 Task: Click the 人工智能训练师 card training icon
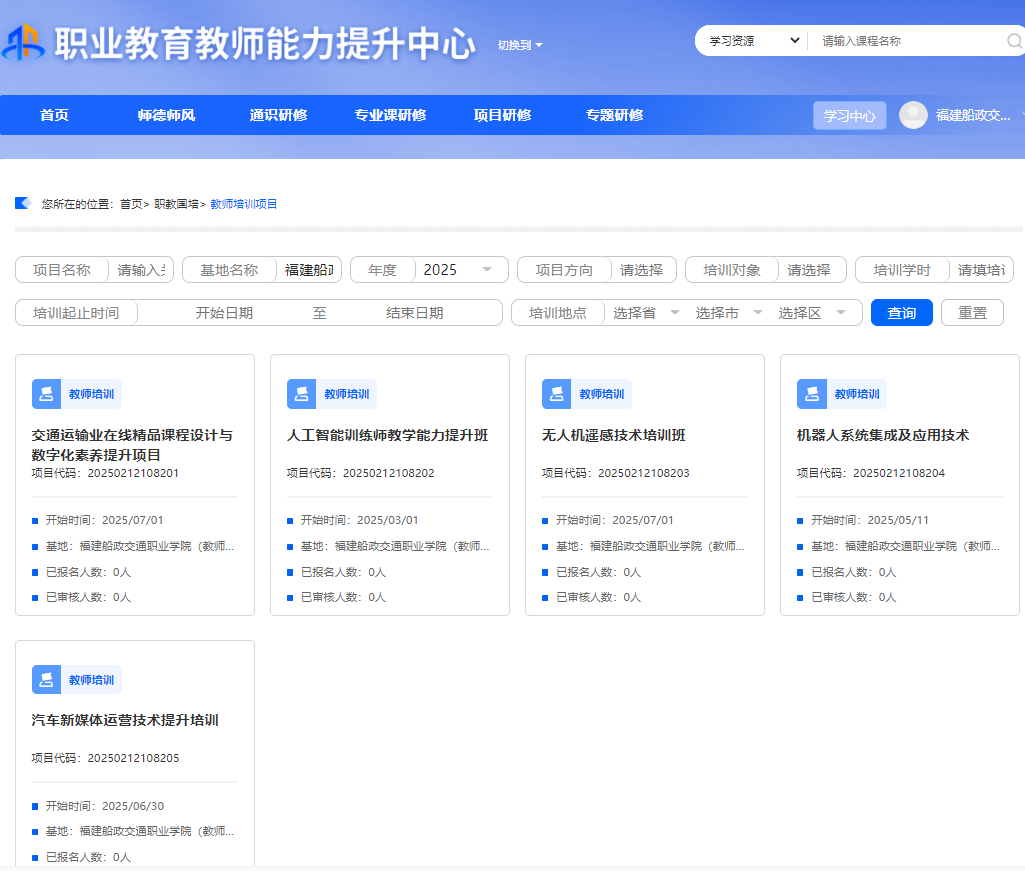301,394
